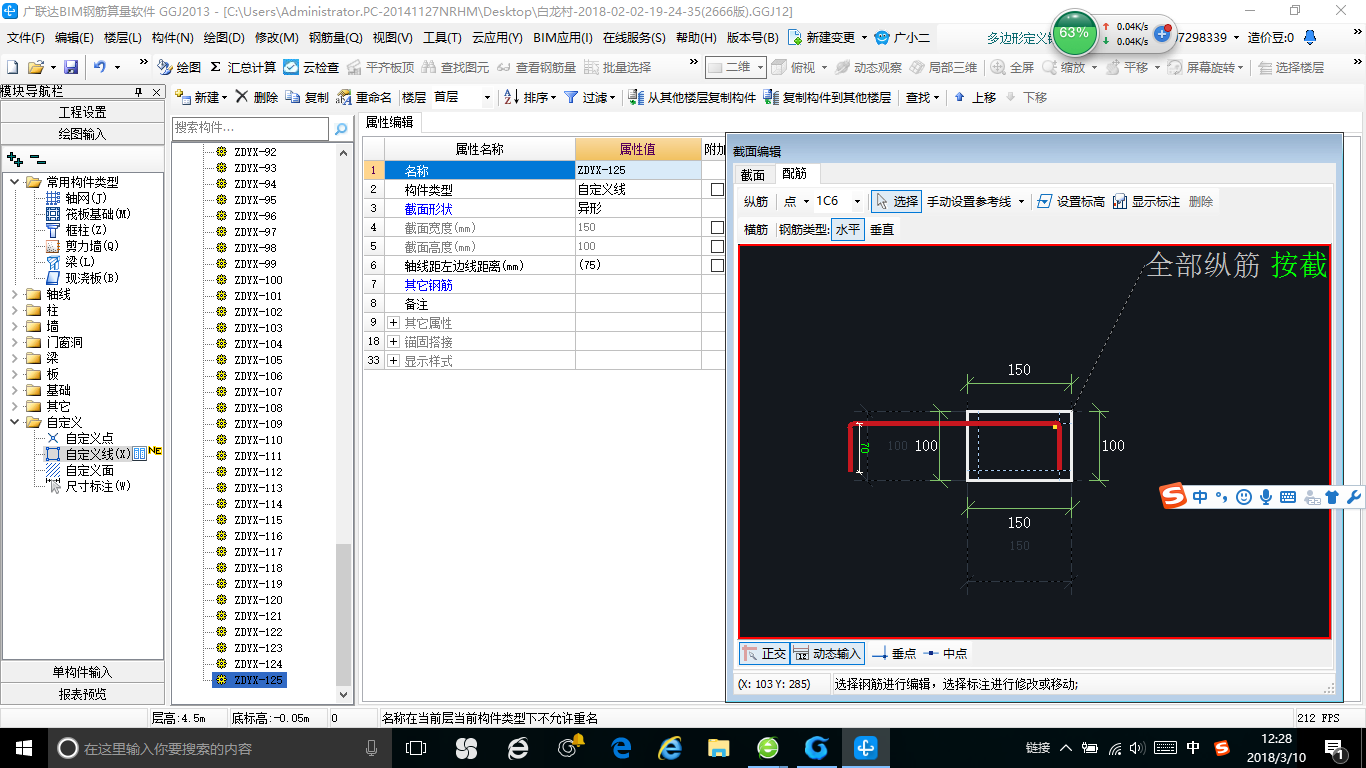The width and height of the screenshot is (1366, 768).
Task: Start 云检查 cloud check
Action: tap(311, 67)
